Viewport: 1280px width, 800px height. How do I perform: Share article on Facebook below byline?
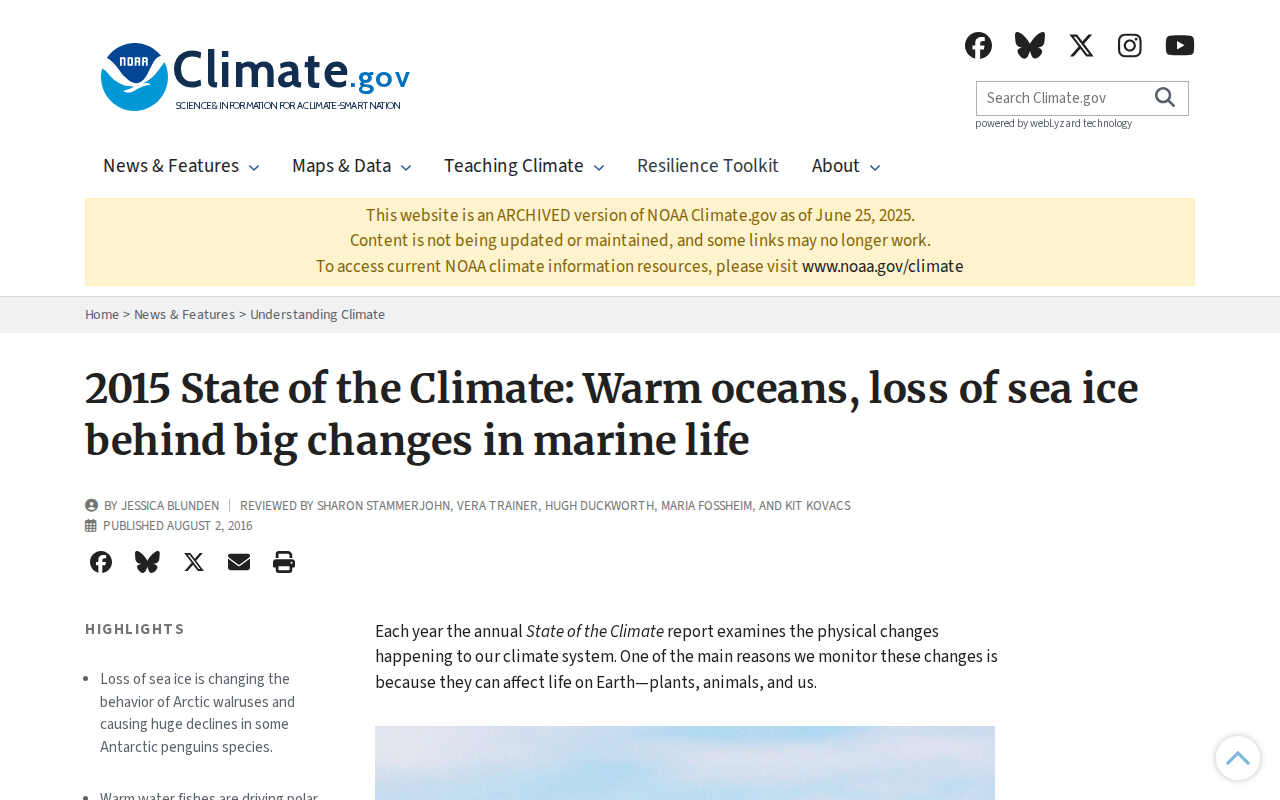(x=101, y=562)
